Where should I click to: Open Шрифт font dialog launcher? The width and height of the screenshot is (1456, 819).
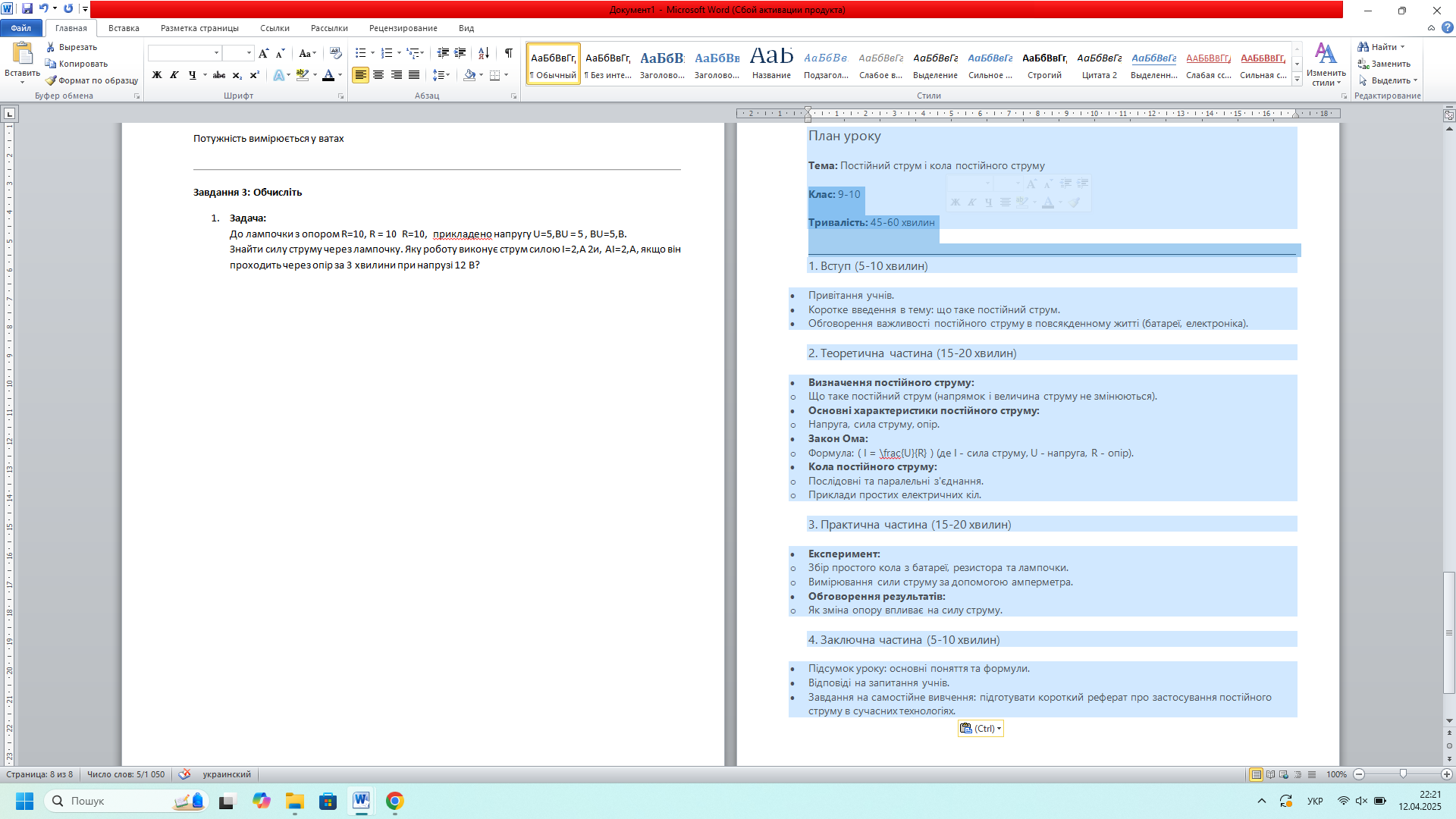[340, 96]
